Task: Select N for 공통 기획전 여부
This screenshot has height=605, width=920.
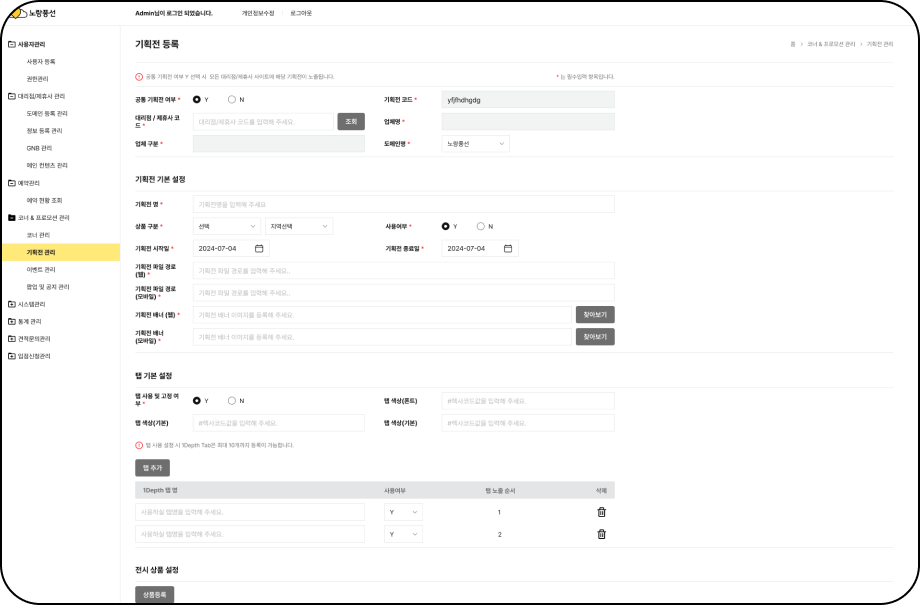Action: [232, 99]
